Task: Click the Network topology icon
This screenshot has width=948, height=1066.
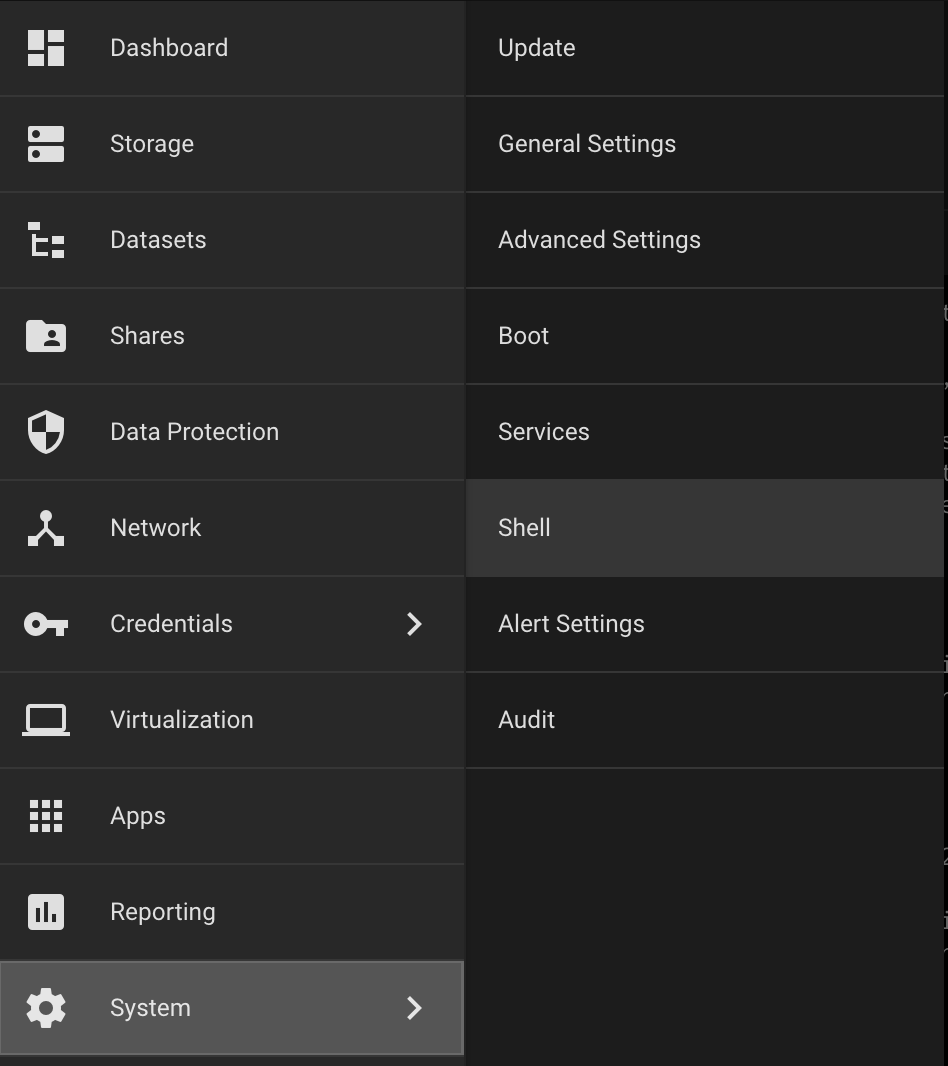Action: pos(46,528)
